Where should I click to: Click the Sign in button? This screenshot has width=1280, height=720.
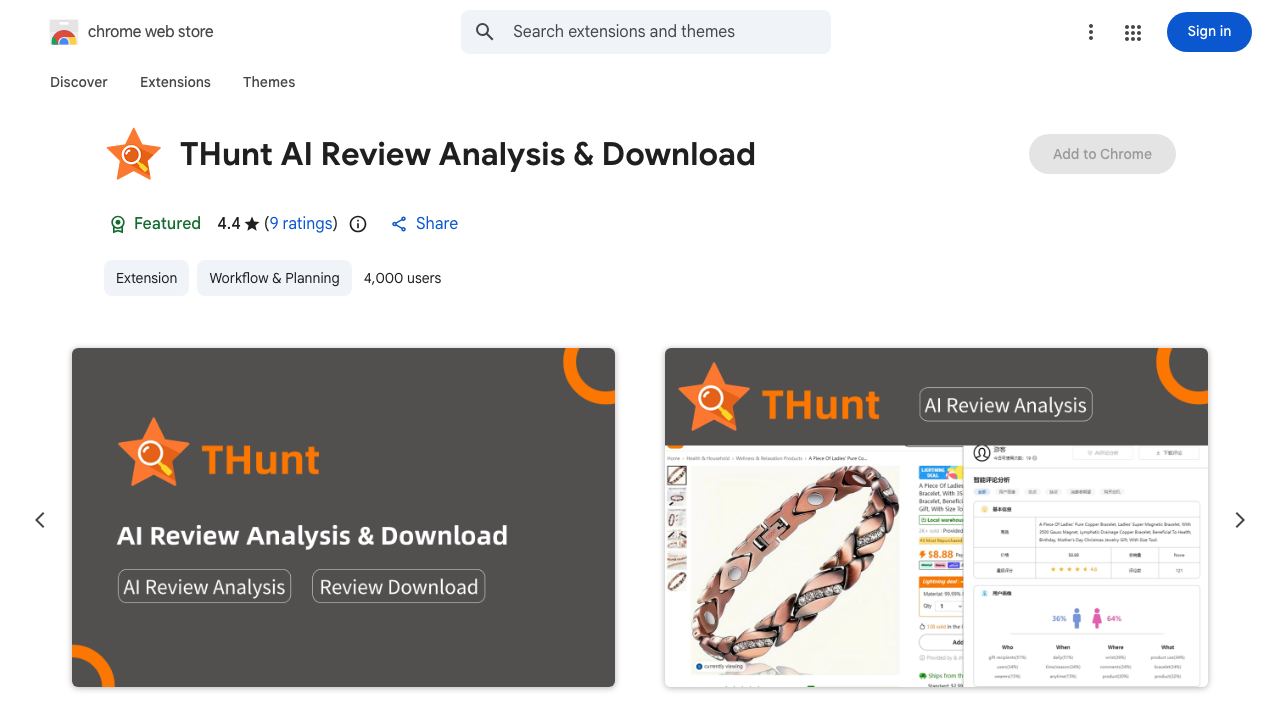tap(1209, 32)
